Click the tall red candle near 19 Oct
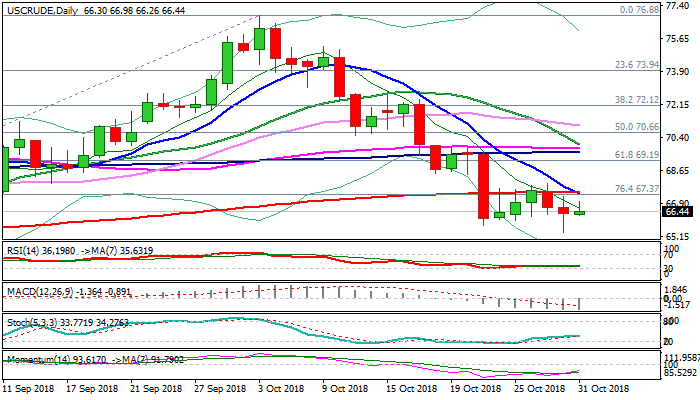 483,186
